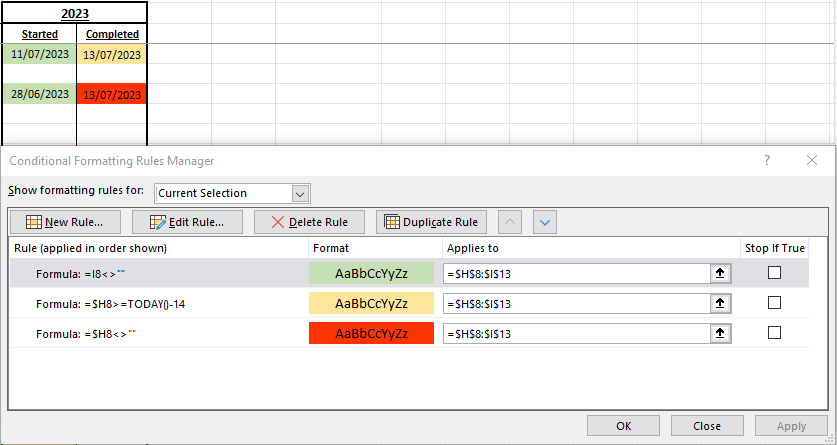Viewport: 837px width, 445px height.
Task: Collapse range selector for yellow rule
Action: click(720, 304)
